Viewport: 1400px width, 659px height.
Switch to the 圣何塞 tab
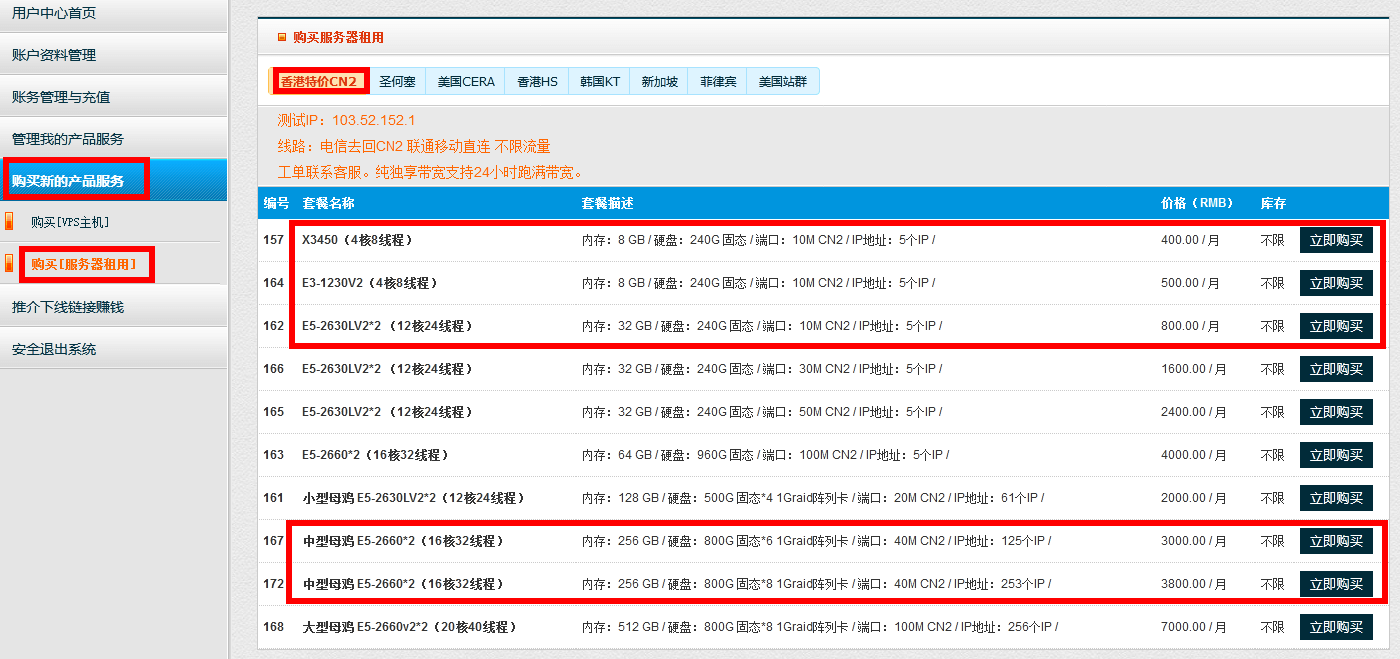[x=397, y=82]
